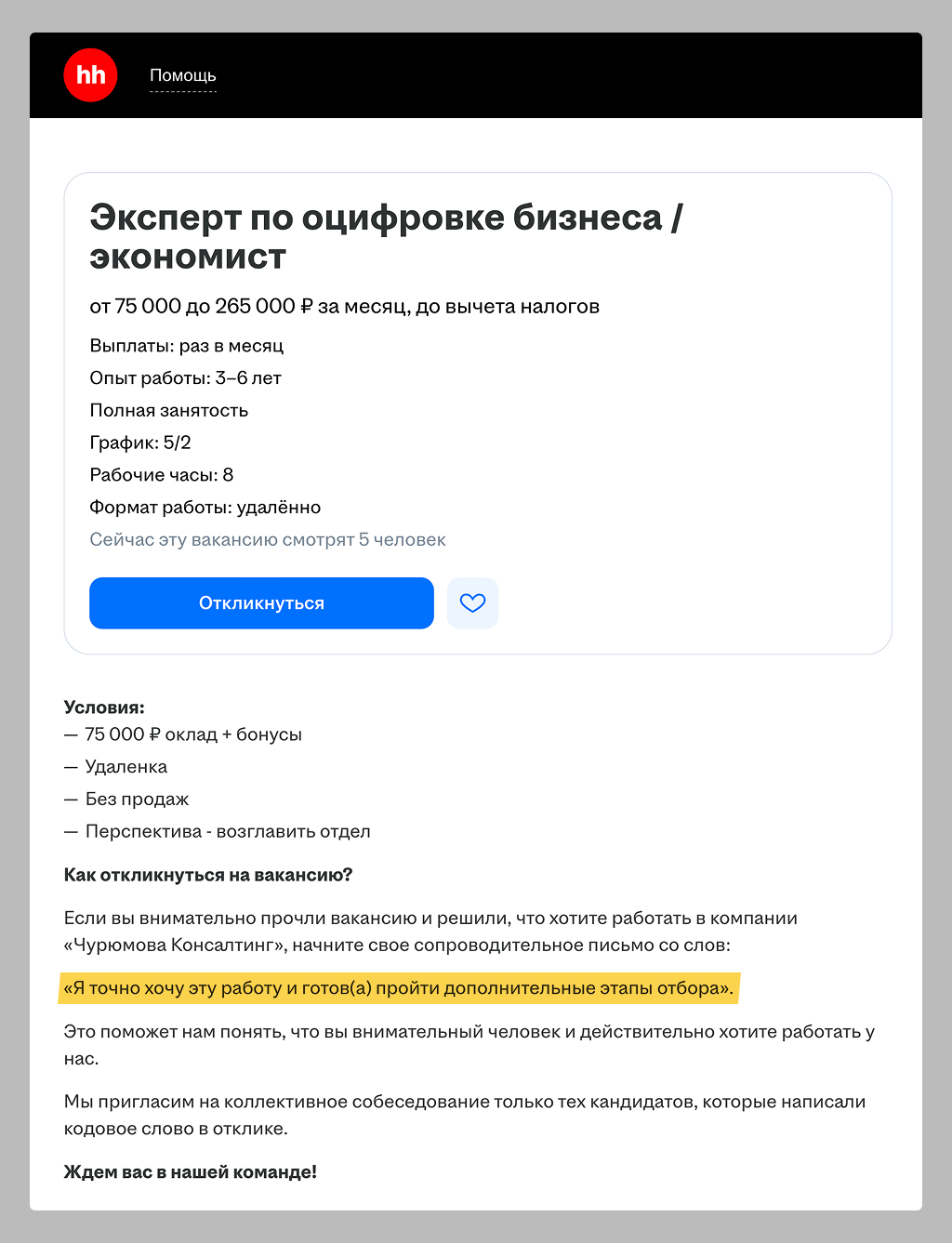Click the red hh logo
Screen dimensions: 952x1243
tap(89, 75)
